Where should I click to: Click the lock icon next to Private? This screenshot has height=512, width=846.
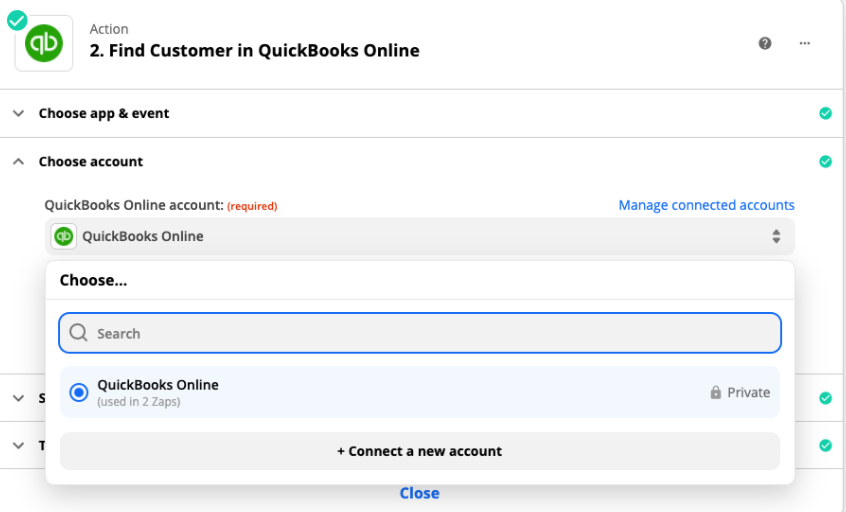[x=715, y=392]
